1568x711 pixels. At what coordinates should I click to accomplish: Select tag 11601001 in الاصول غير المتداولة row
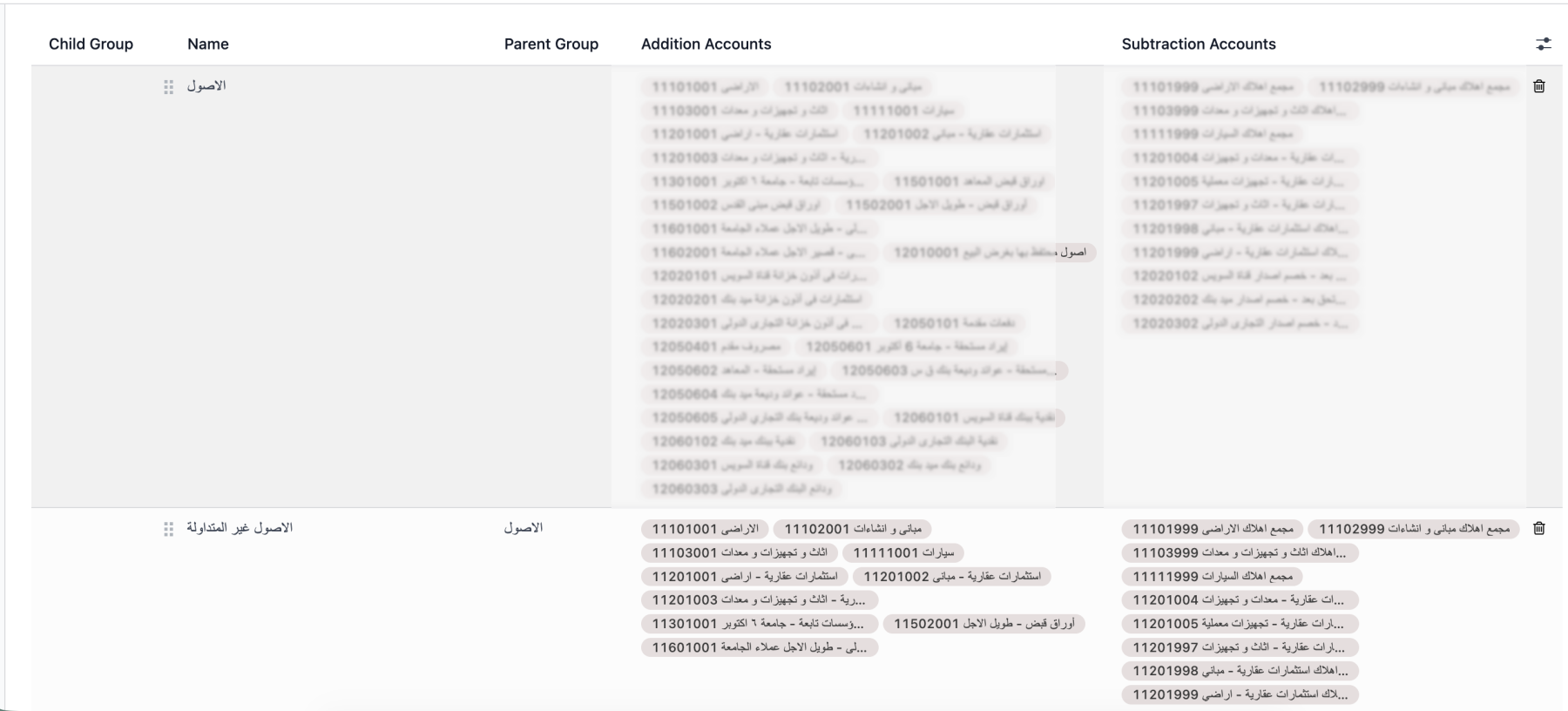coord(760,647)
